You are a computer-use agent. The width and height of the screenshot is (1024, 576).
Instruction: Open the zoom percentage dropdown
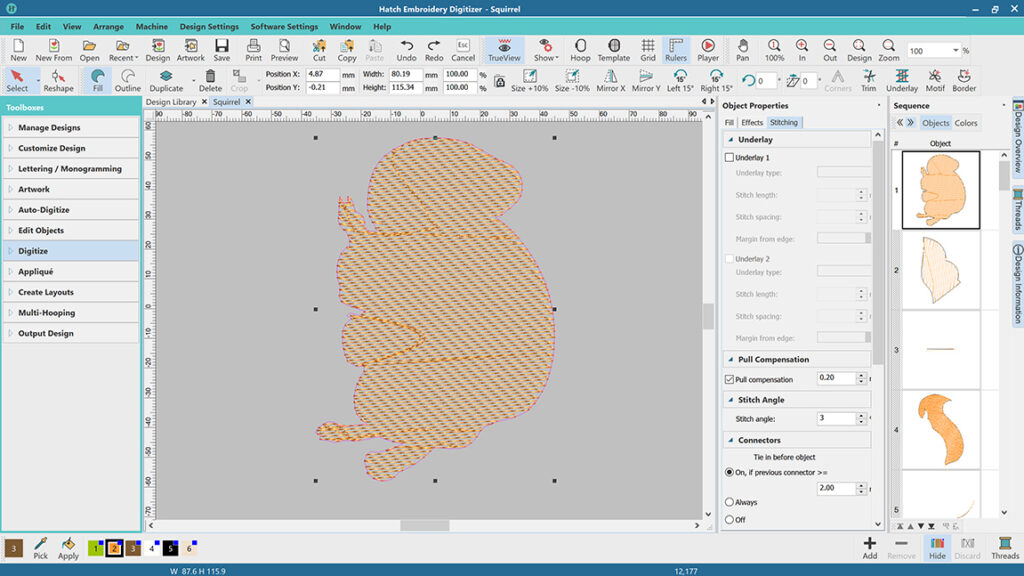click(956, 51)
